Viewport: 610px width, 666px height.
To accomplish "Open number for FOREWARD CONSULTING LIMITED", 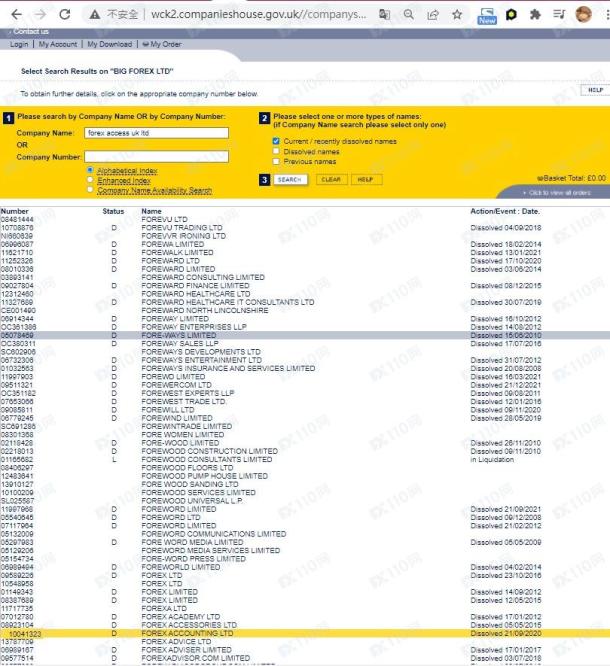I will pos(17,277).
